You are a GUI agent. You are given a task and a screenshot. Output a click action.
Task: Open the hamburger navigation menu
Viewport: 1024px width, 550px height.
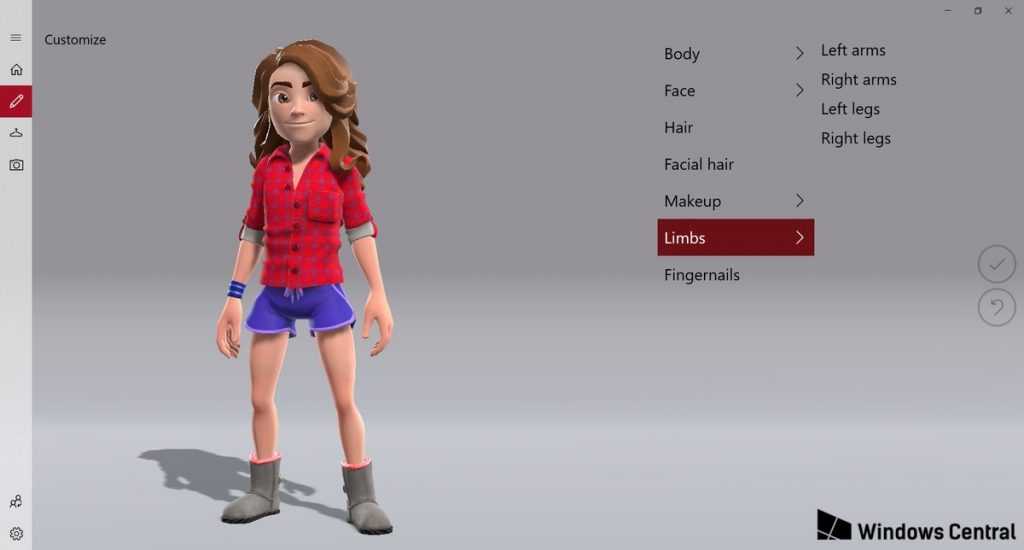tap(16, 38)
